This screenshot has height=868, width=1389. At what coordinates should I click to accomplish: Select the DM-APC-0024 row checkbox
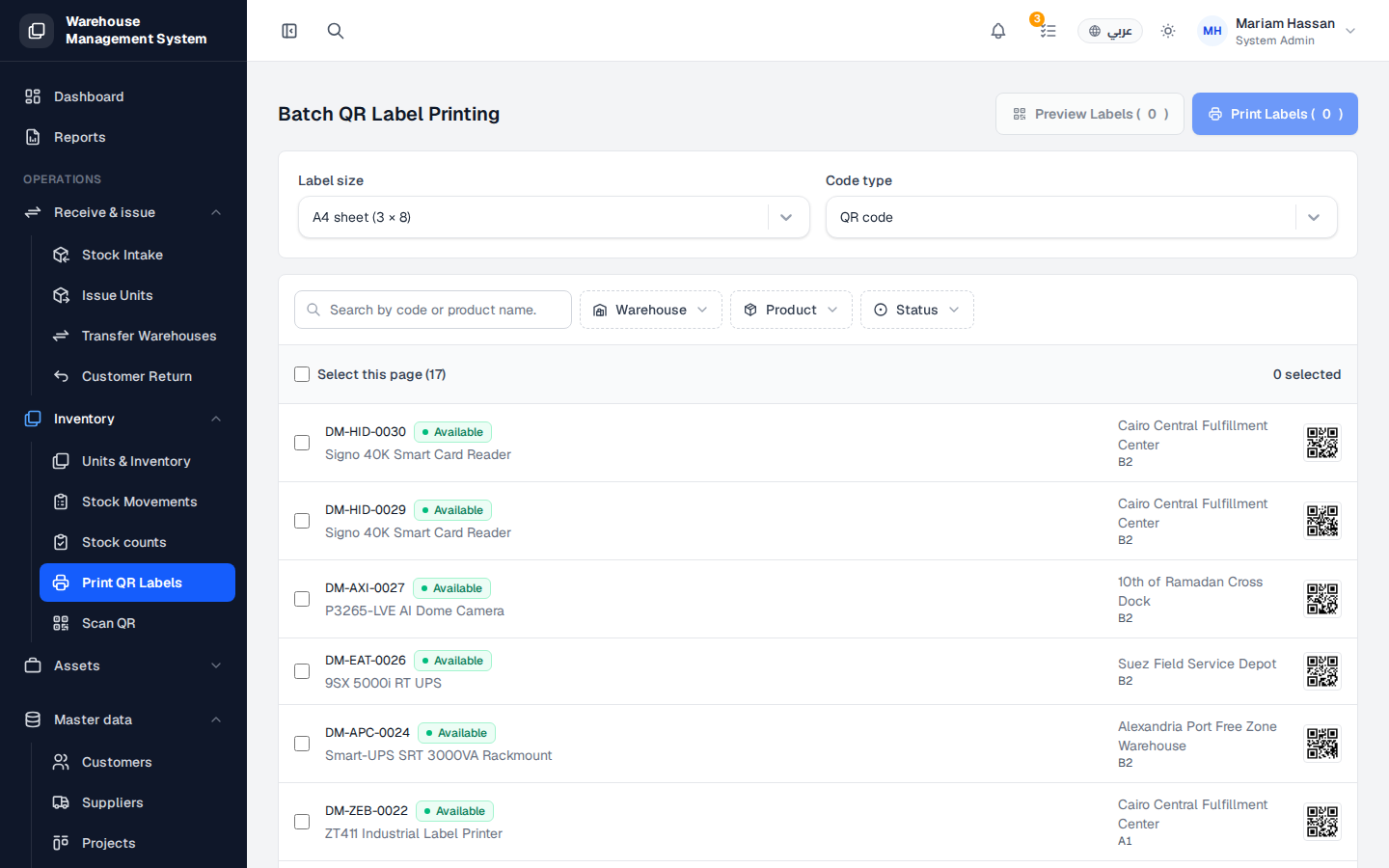(302, 744)
